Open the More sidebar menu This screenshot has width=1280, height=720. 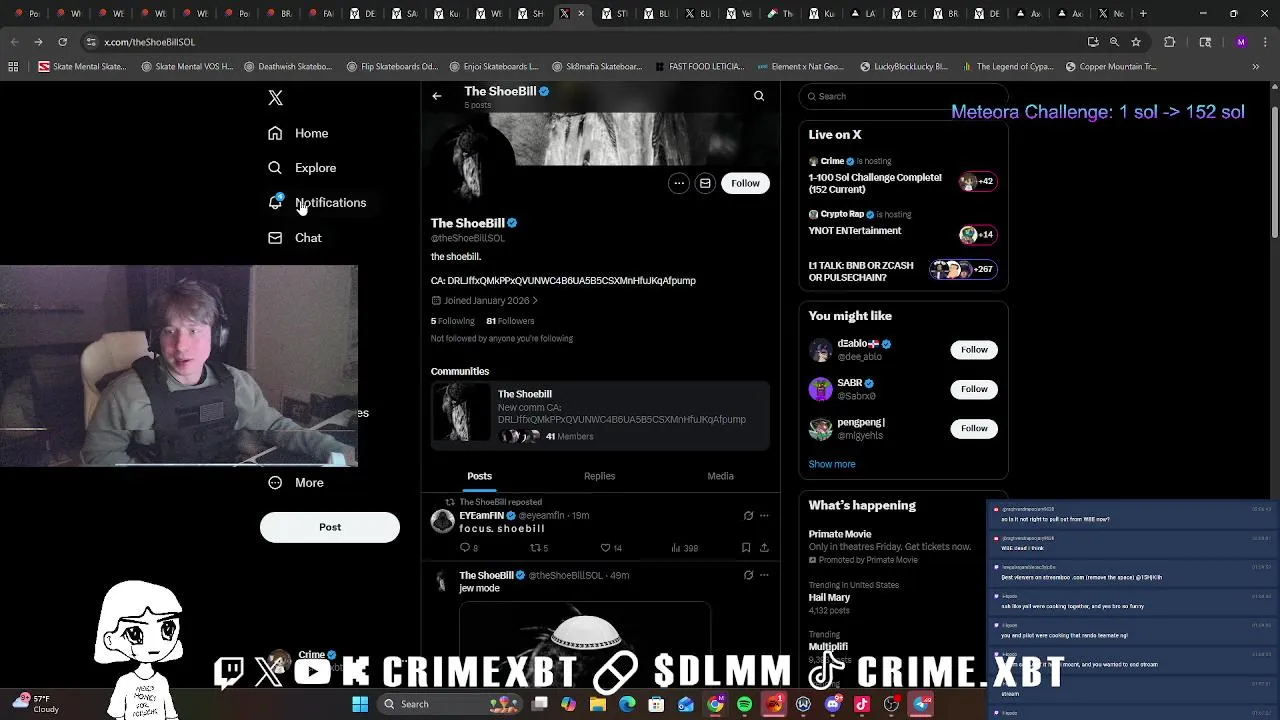point(296,483)
